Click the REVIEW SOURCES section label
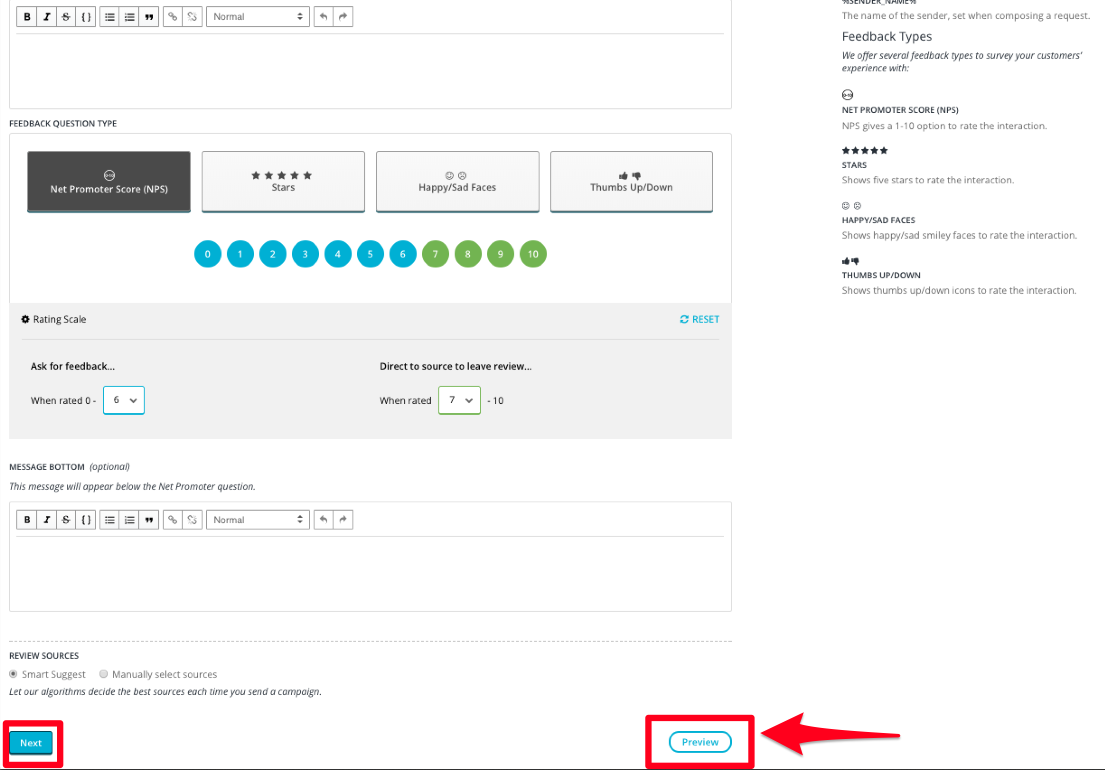The width and height of the screenshot is (1105, 770). pos(44,655)
